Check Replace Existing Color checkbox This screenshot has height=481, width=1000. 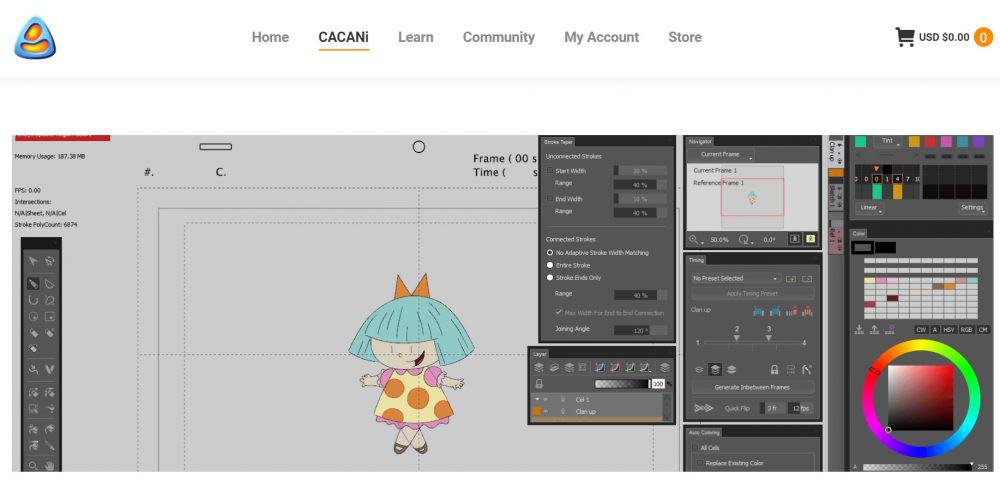pos(700,463)
